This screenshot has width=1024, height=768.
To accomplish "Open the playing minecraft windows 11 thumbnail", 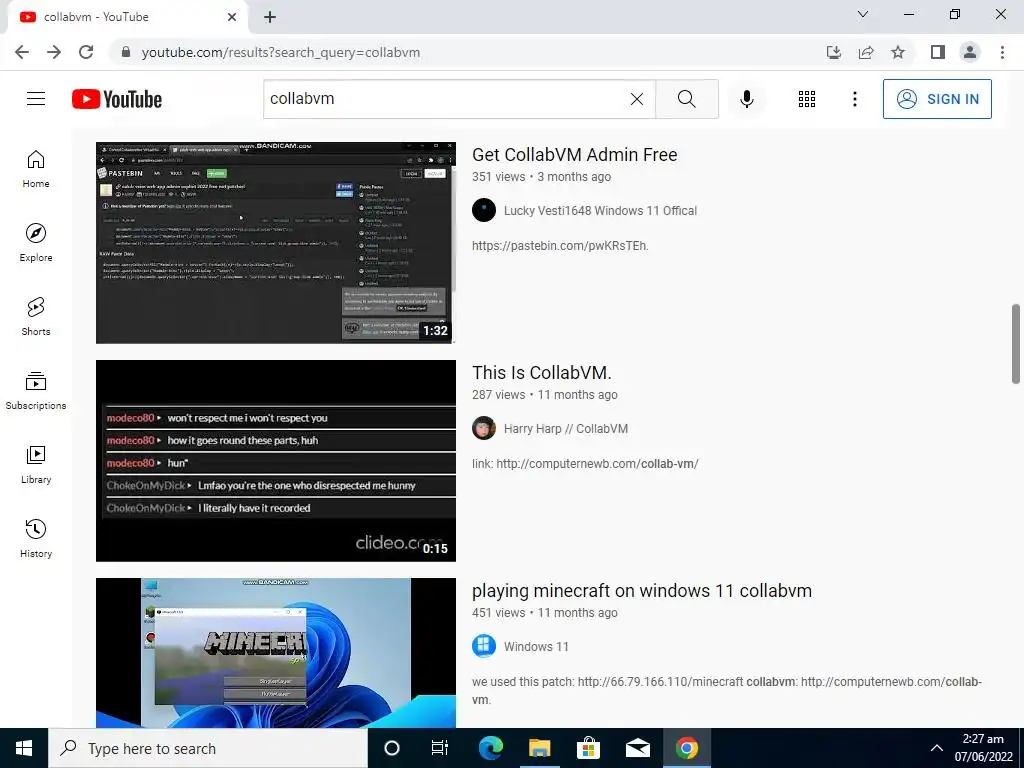I will click(276, 652).
